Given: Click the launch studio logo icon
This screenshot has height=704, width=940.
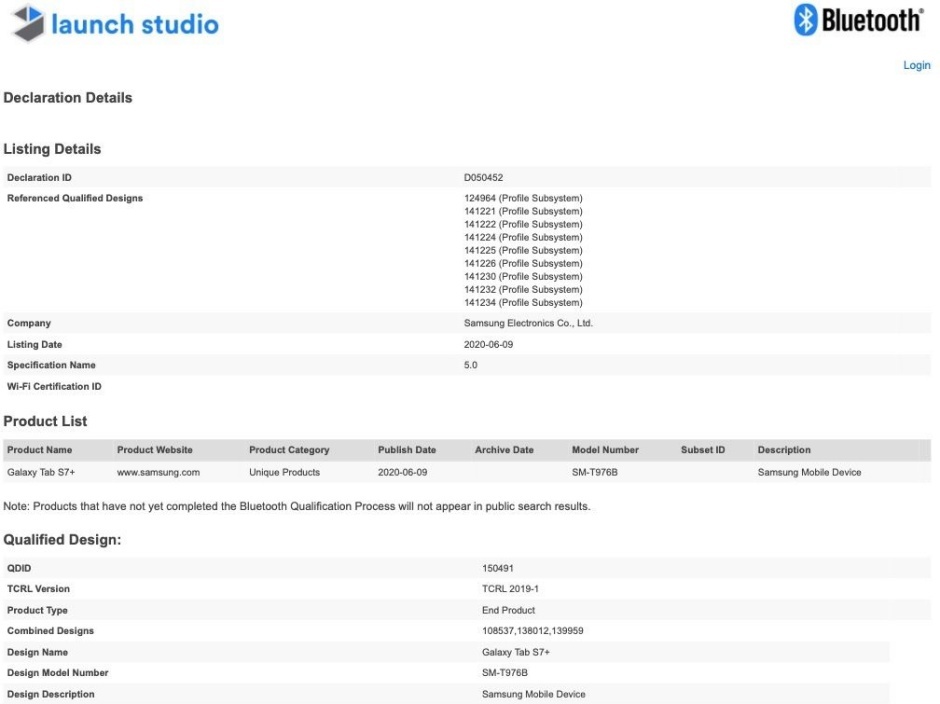Looking at the screenshot, I should [x=29, y=25].
